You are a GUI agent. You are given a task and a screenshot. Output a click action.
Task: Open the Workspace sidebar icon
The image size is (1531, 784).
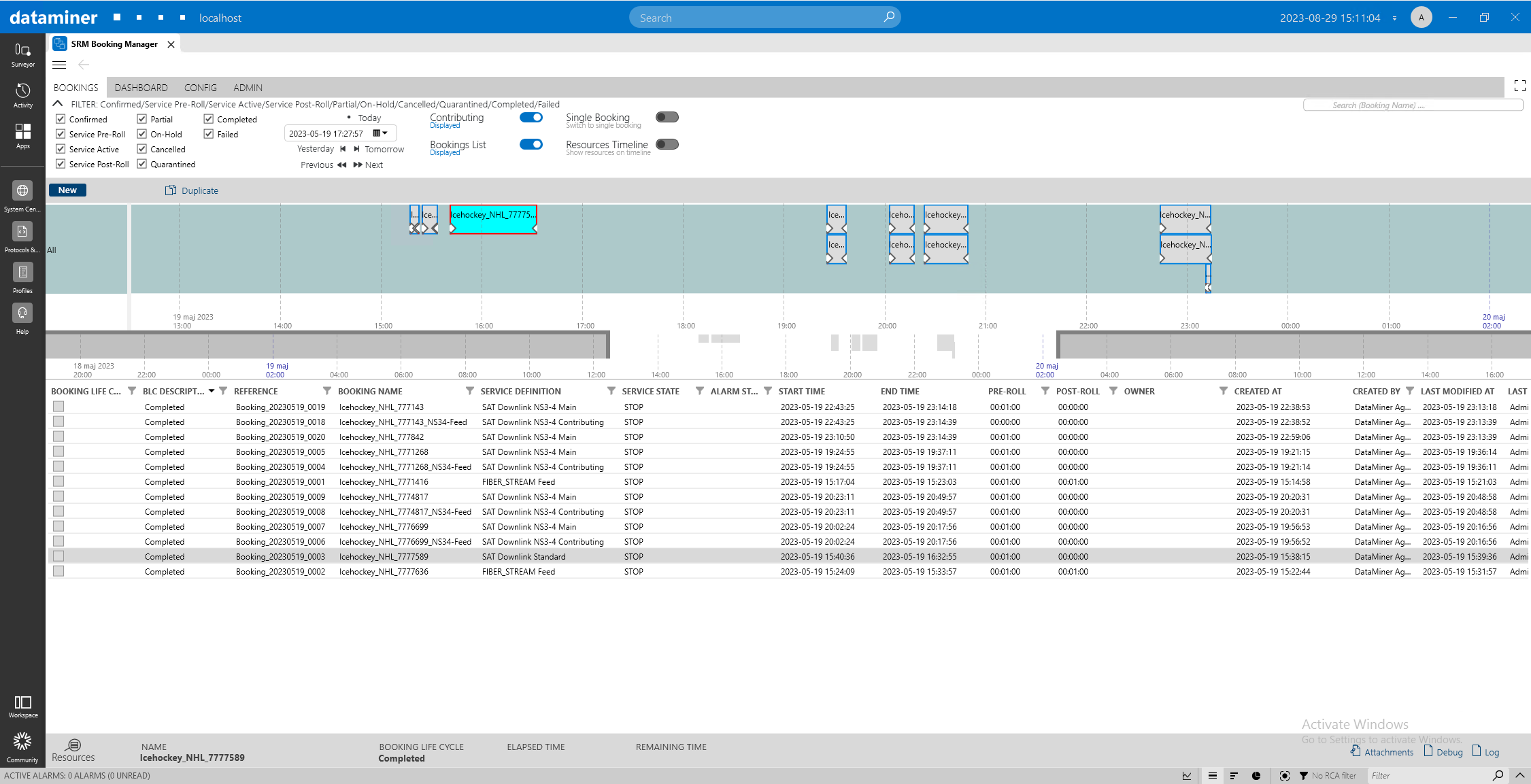[x=22, y=706]
